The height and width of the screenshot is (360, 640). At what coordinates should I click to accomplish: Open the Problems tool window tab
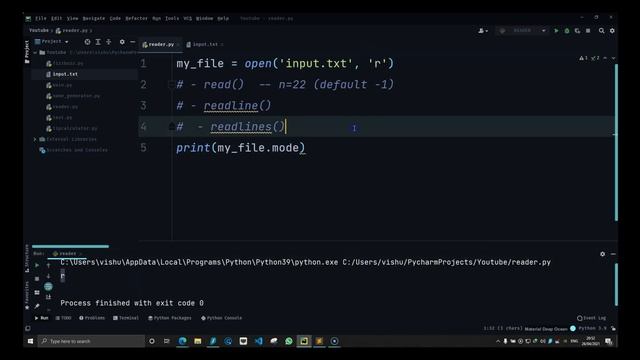92,318
